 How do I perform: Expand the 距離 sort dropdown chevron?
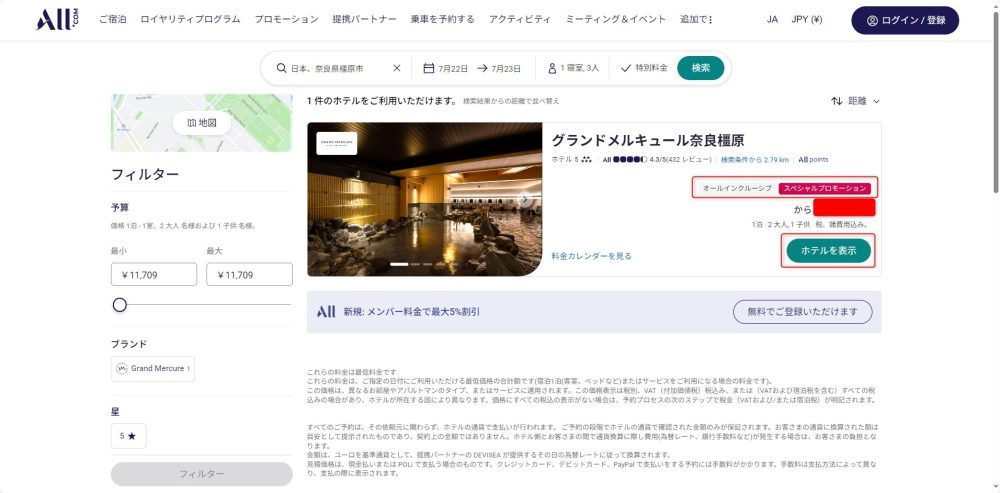[x=876, y=101]
